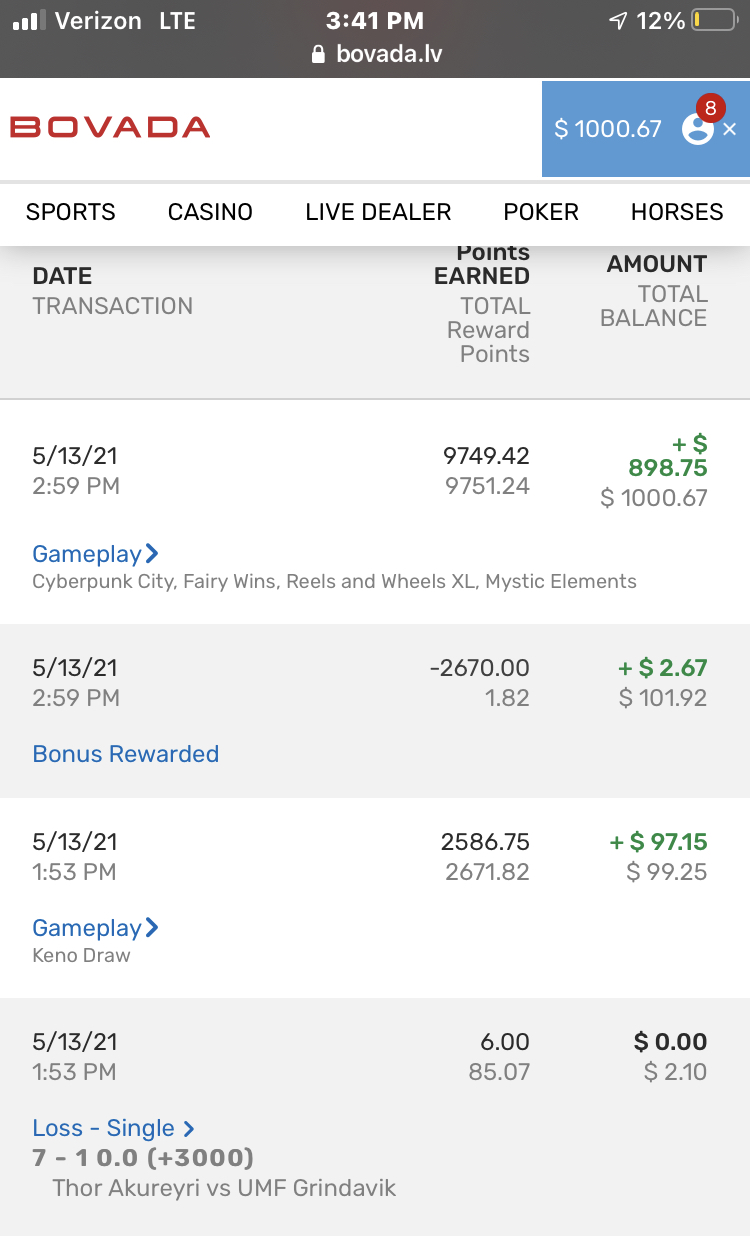This screenshot has height=1252, width=750.
Task: Open the Bonus Rewarded transaction link
Action: (x=126, y=754)
